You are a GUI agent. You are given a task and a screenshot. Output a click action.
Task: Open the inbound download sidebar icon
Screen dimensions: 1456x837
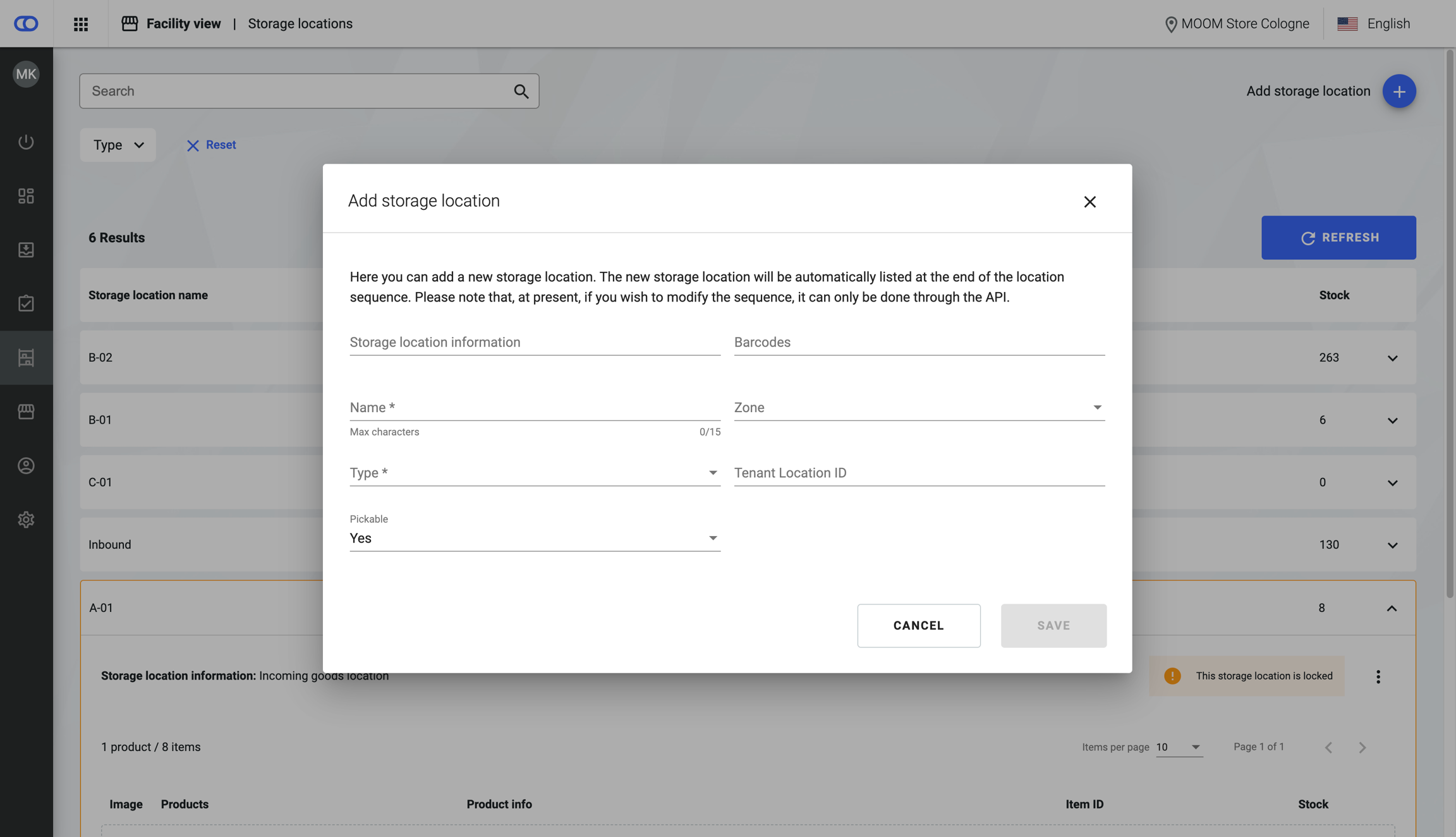point(26,250)
